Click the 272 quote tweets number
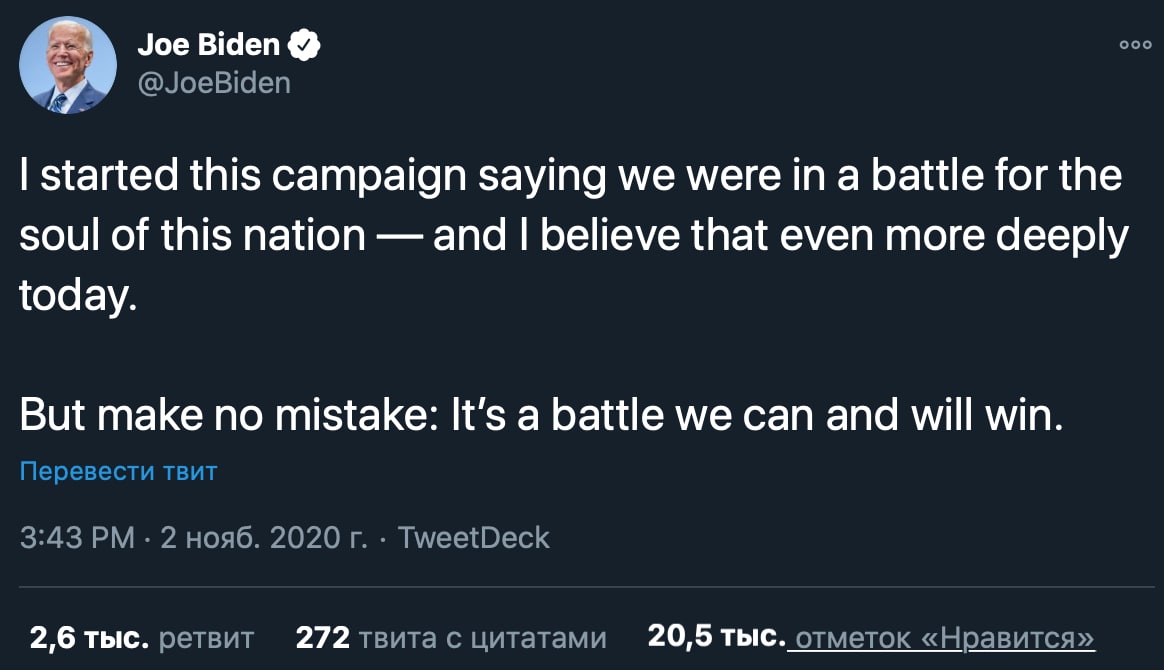 323,637
